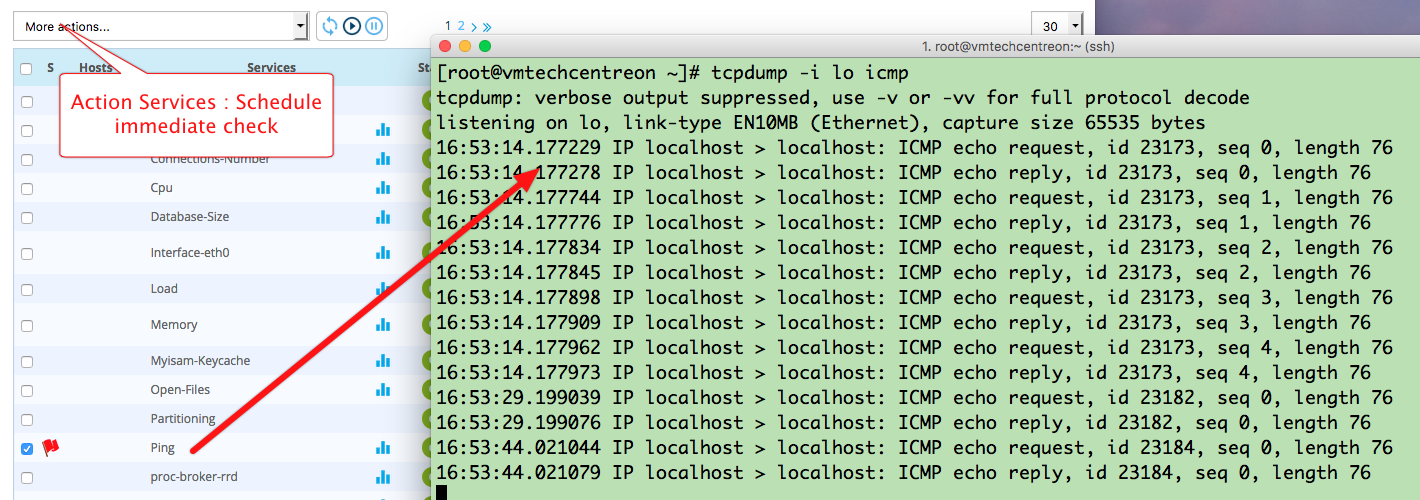Click the green zoom button of terminal window
The image size is (1420, 500).
[485, 46]
